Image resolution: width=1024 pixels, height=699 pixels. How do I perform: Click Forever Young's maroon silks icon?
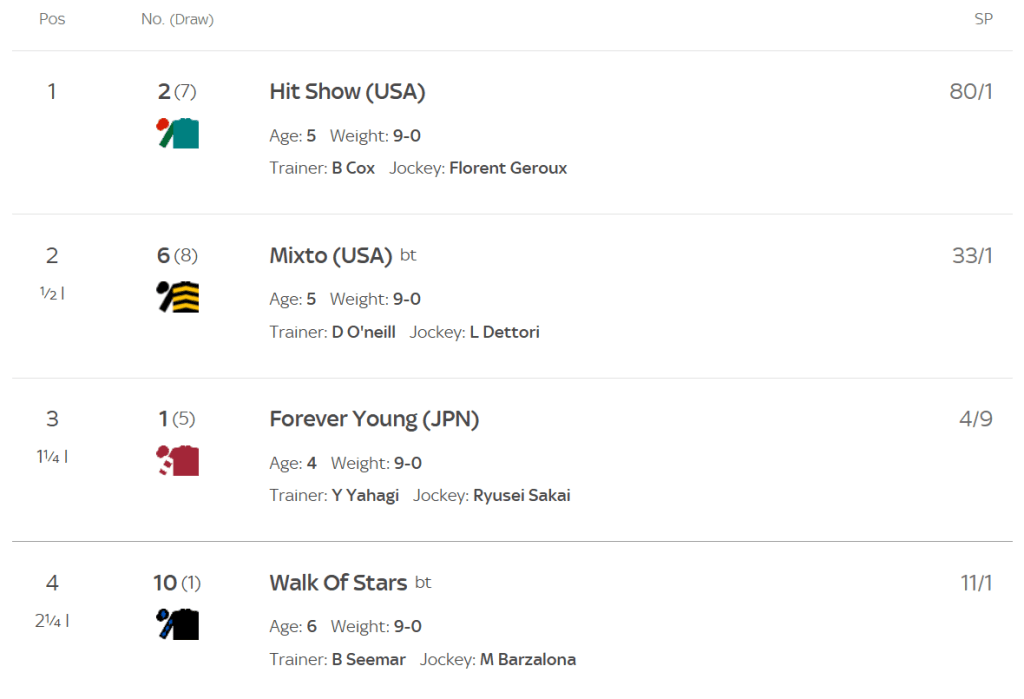178,461
